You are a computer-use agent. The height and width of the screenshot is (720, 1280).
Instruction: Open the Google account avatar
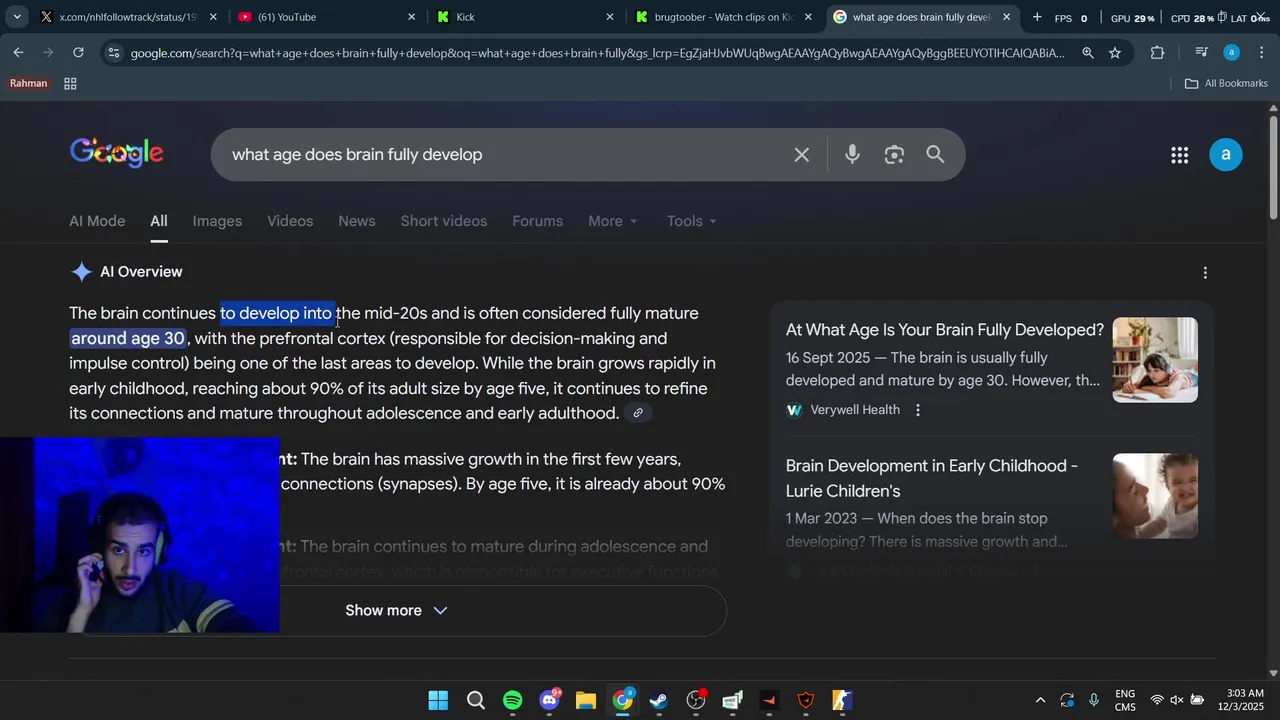pos(1226,155)
